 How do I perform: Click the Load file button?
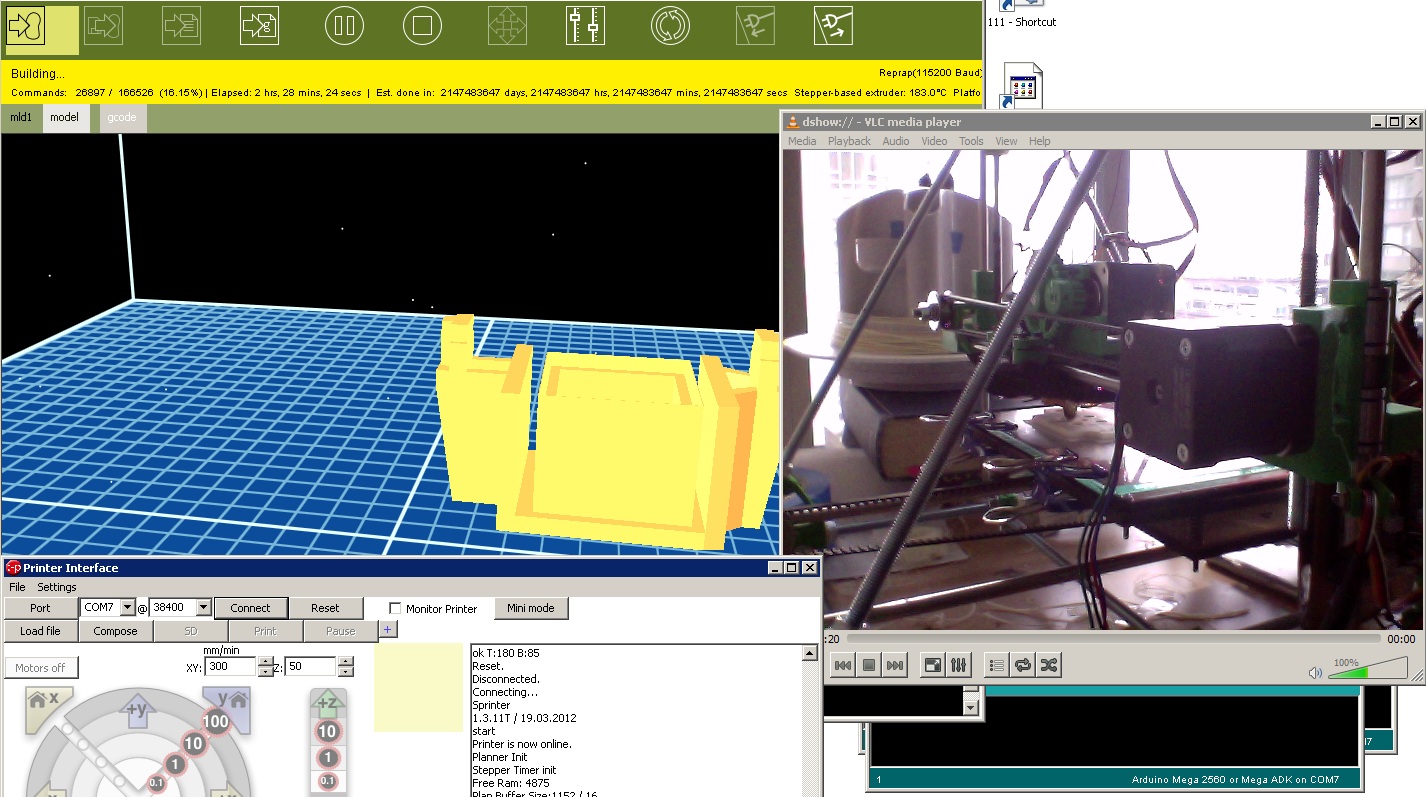[40, 631]
